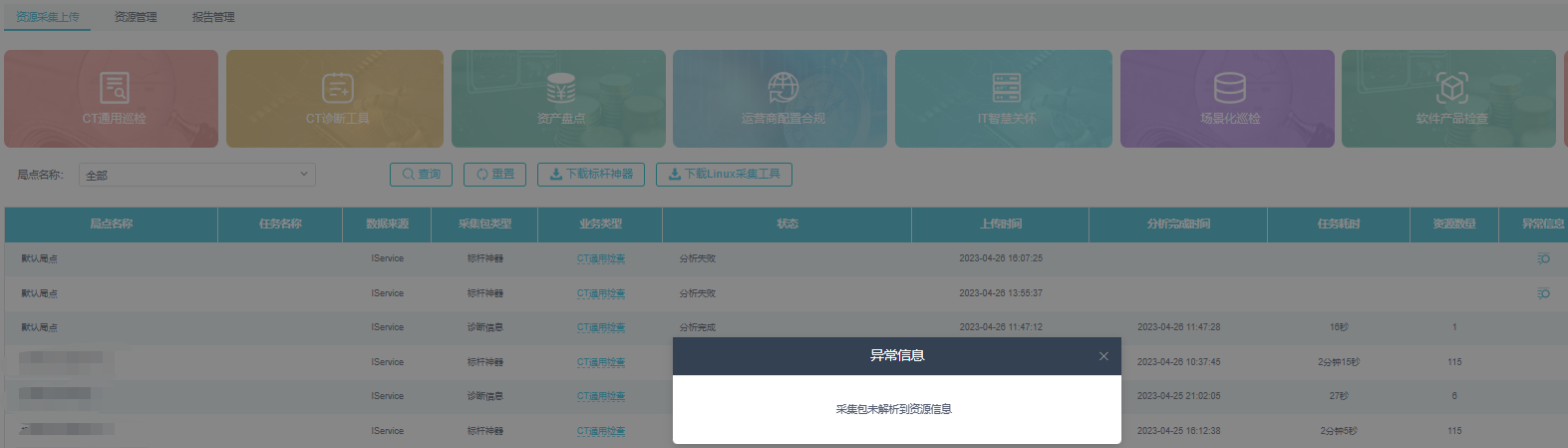Select the IT智慧关怀 card
Image resolution: width=1568 pixels, height=448 pixels.
coord(1004,99)
